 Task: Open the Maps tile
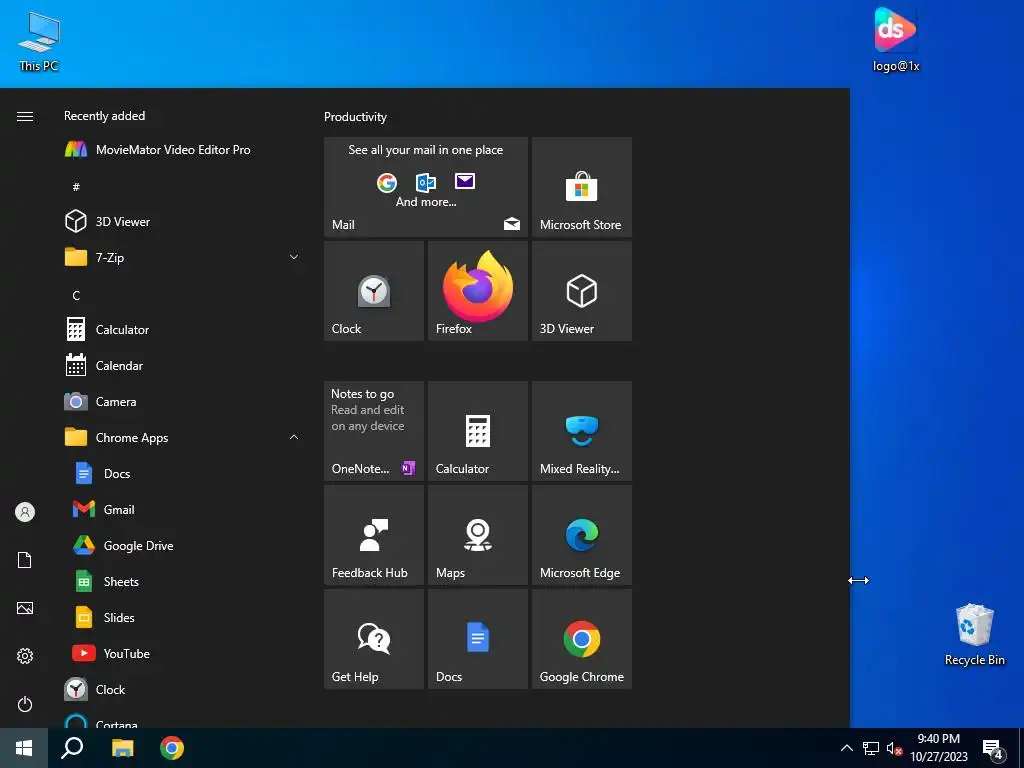(478, 535)
